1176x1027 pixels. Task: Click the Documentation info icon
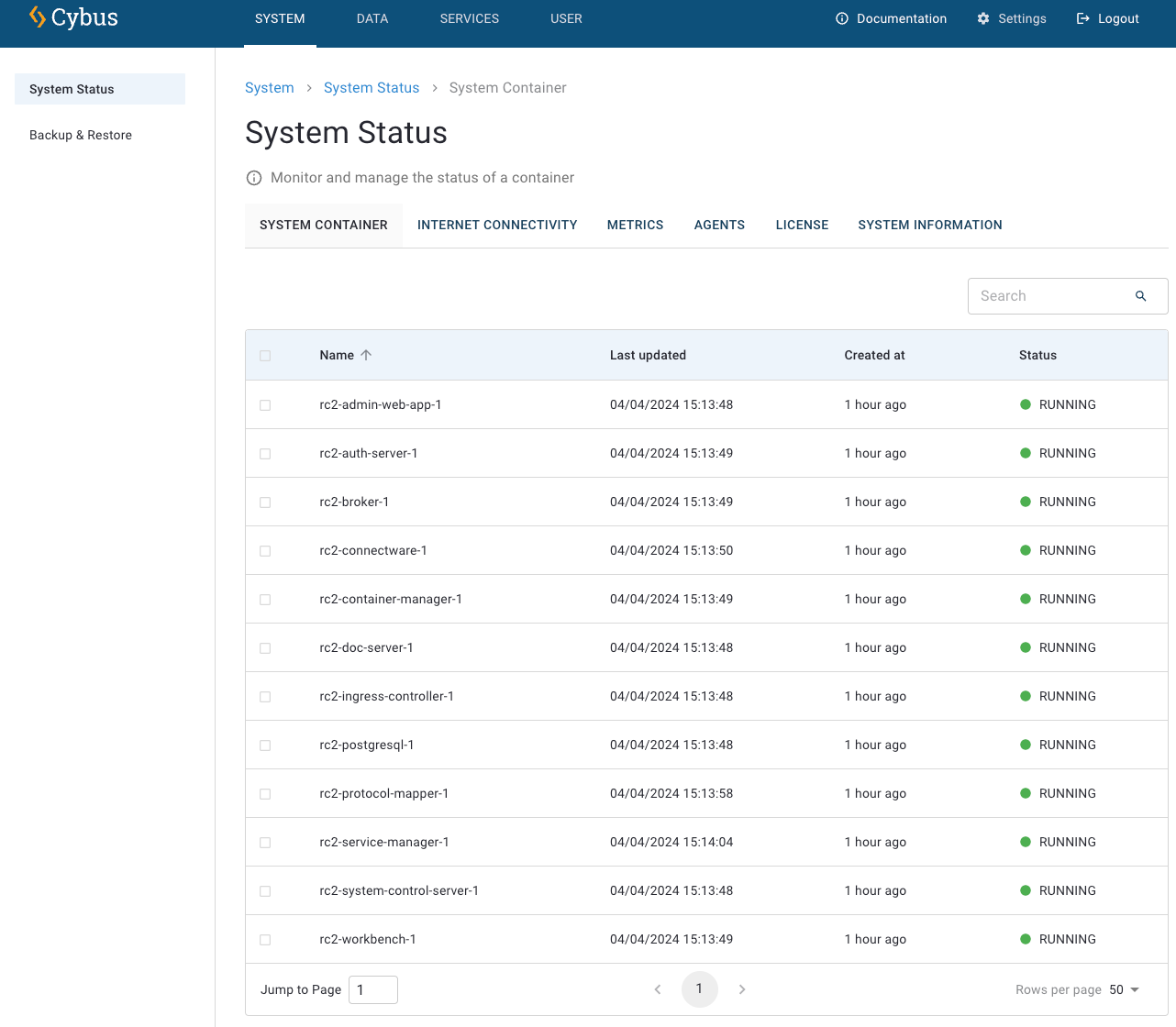click(841, 18)
